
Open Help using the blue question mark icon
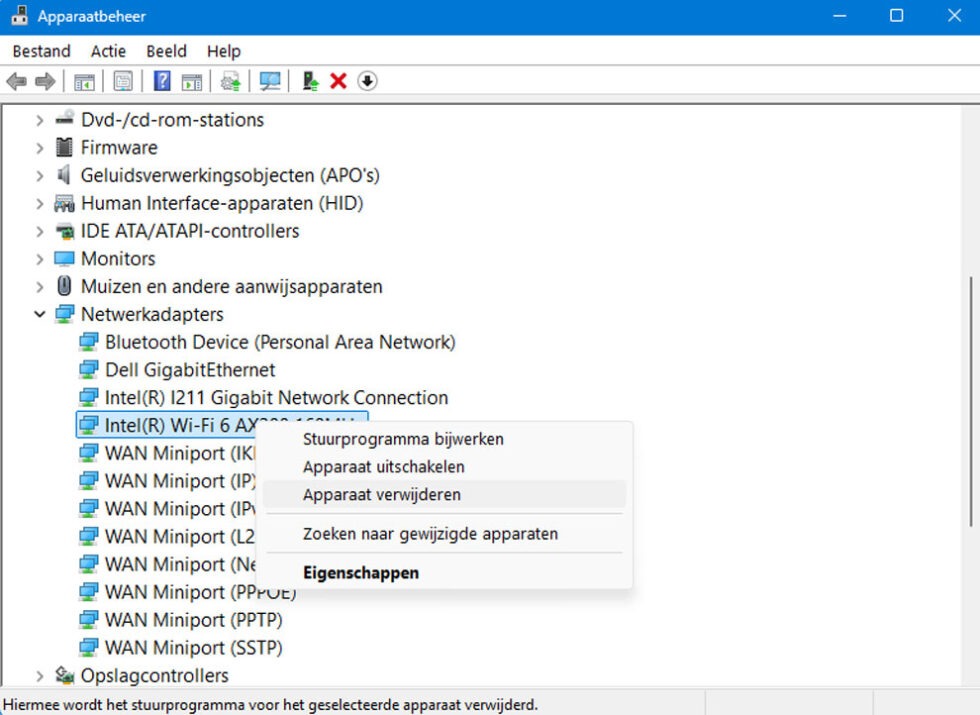pos(161,81)
